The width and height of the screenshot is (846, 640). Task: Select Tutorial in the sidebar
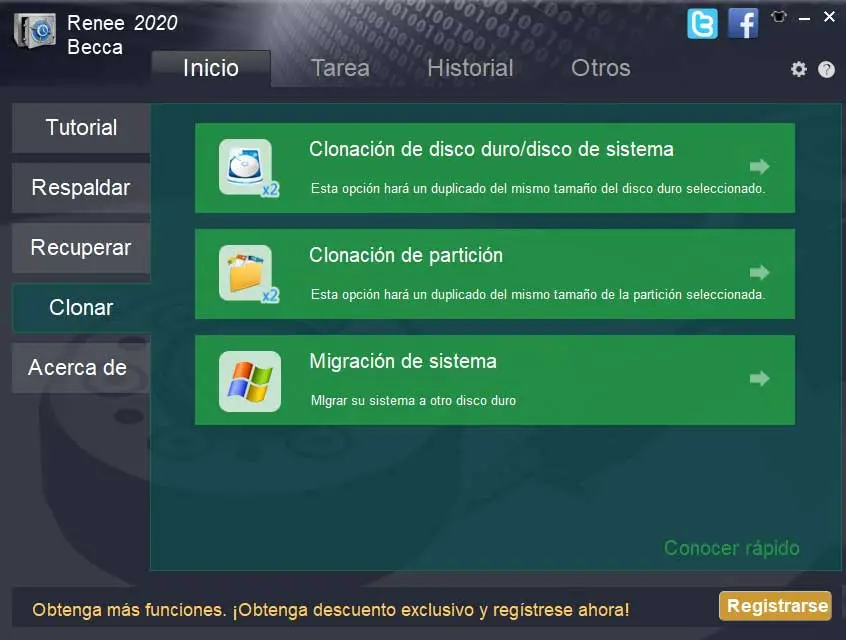(81, 128)
